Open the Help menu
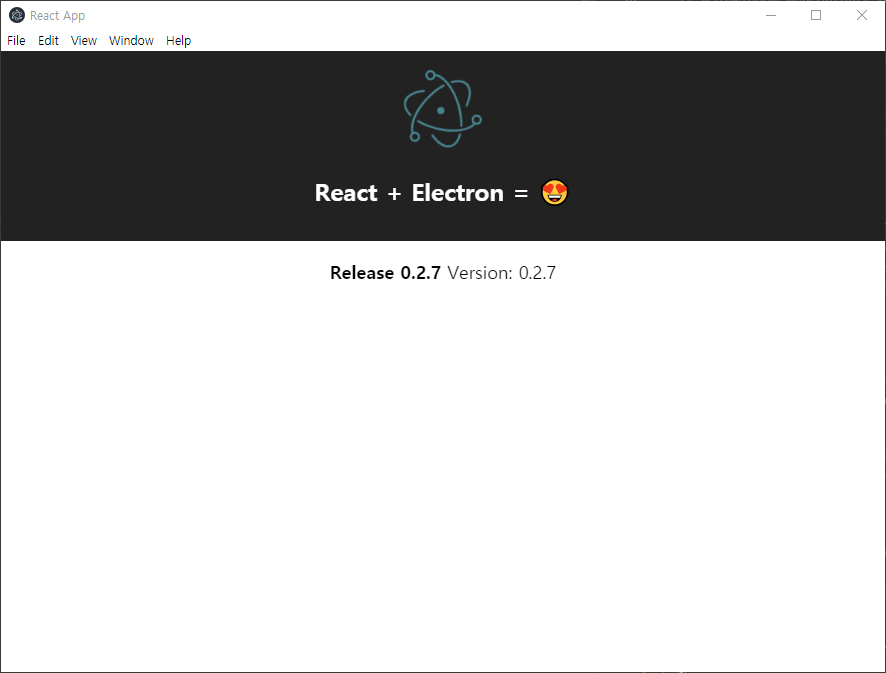Screen dimensions: 886x673 pos(178,41)
